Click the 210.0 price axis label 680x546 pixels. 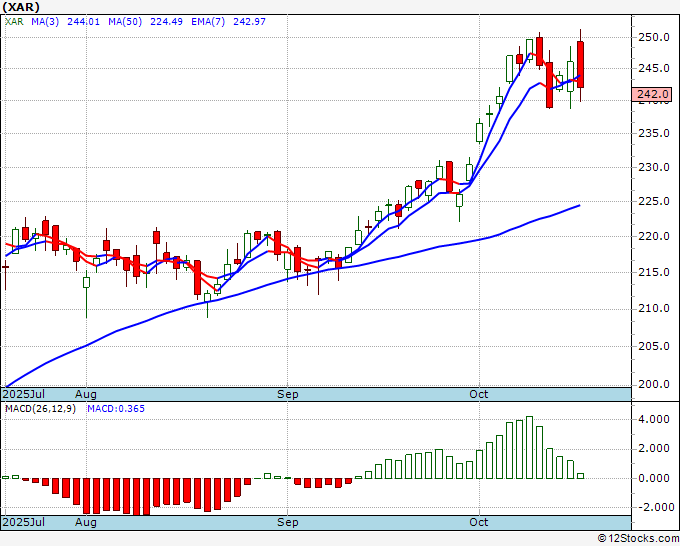click(654, 308)
